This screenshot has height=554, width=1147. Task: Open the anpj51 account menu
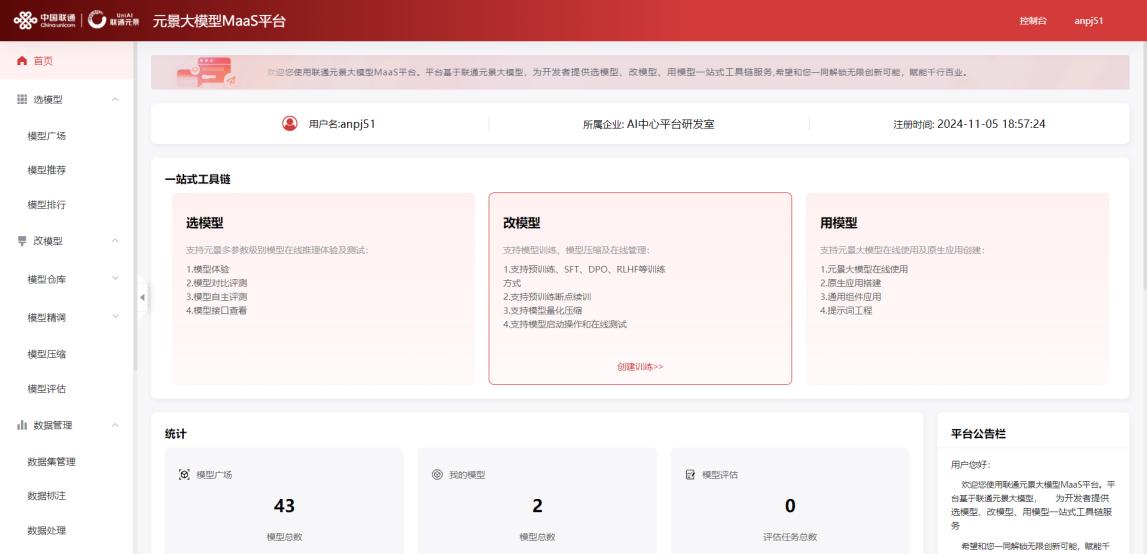pos(1088,20)
